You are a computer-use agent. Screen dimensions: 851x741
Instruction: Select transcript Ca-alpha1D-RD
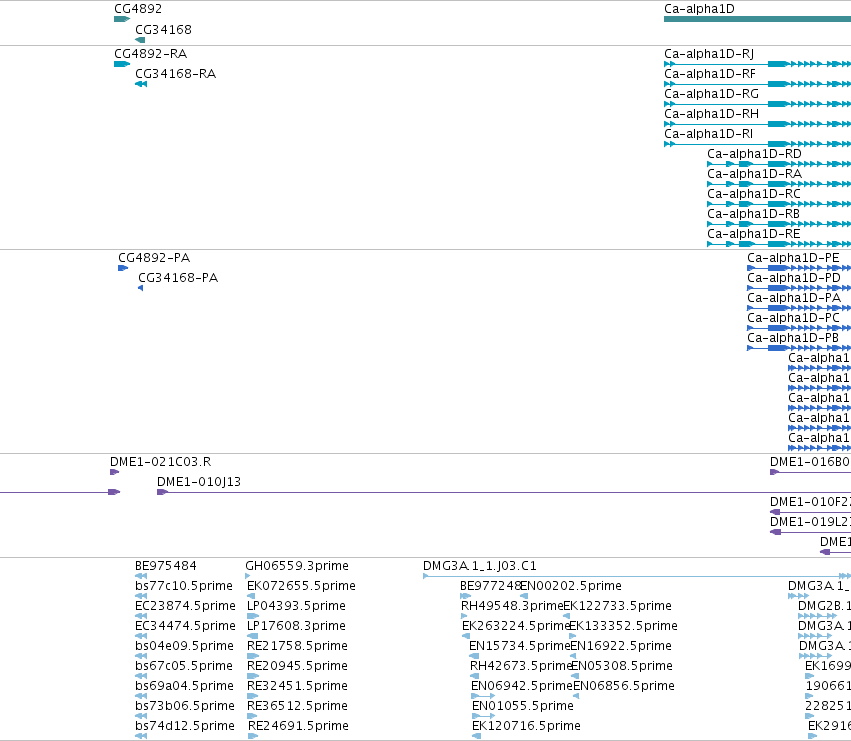click(x=754, y=154)
